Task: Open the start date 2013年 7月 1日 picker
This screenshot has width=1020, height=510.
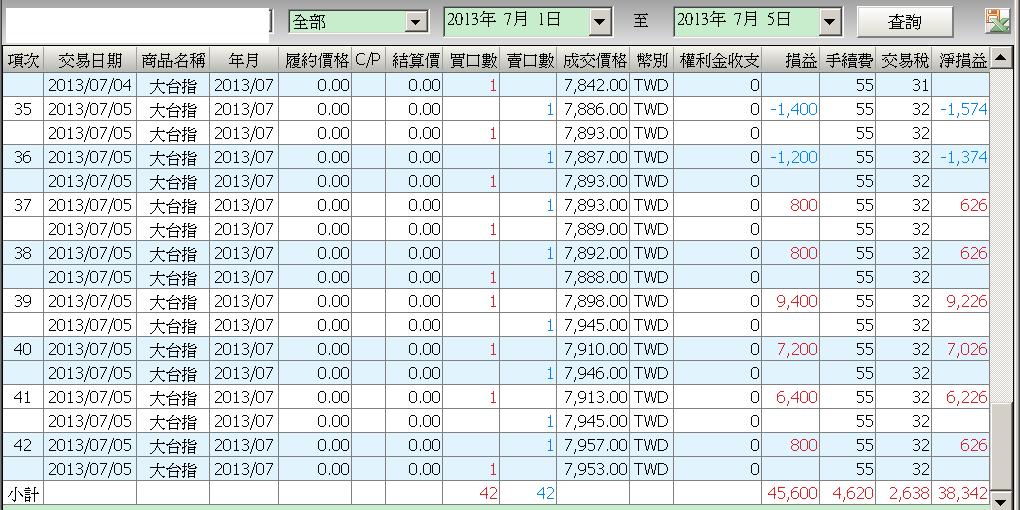Action: point(599,23)
